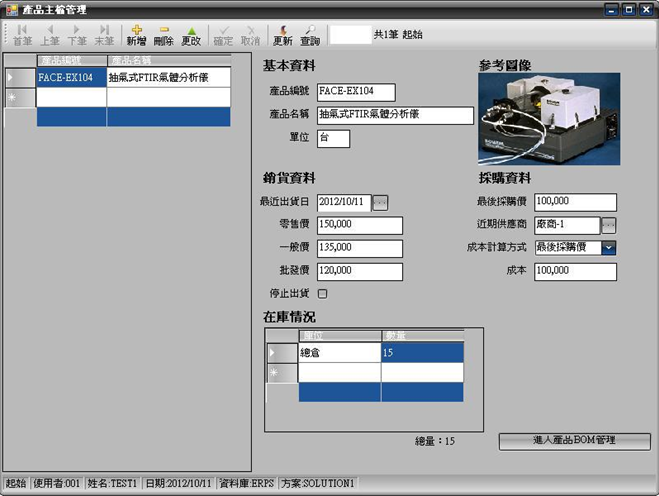This screenshot has height=496, width=659.
Task: Open the 成本計算方式 dropdown
Action: coord(608,248)
